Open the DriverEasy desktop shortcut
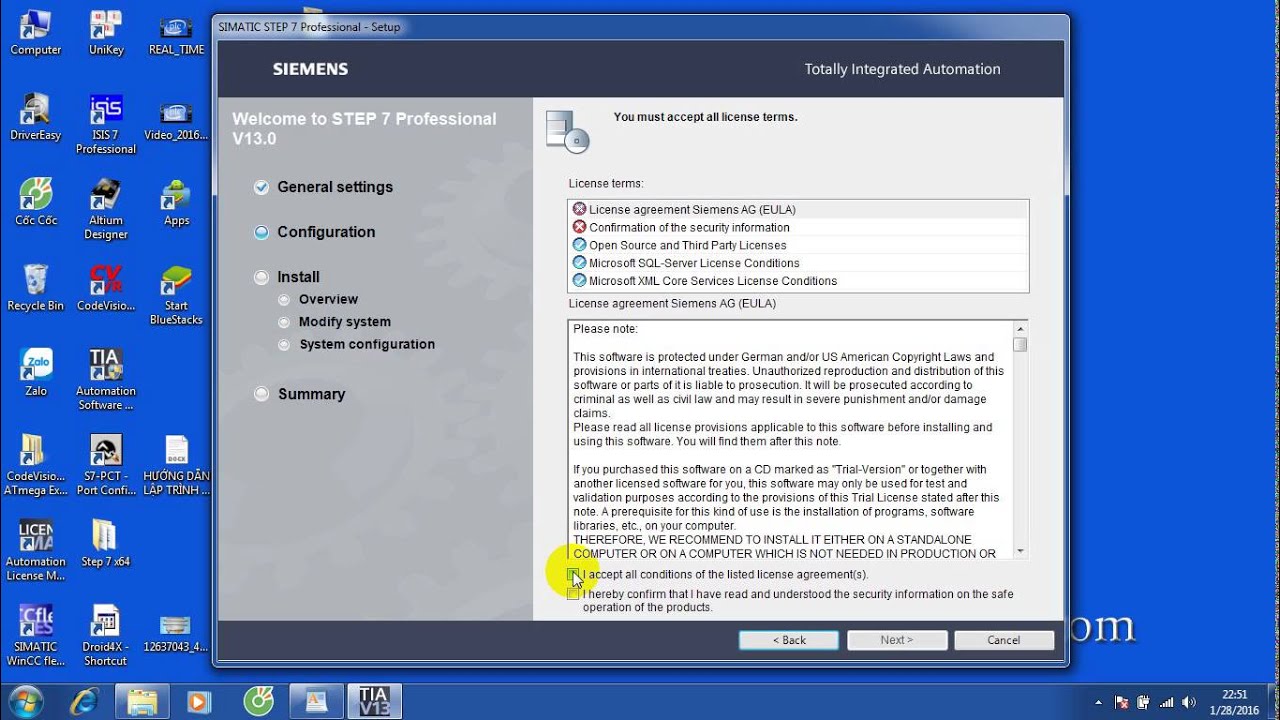Image resolution: width=1280 pixels, height=720 pixels. [35, 118]
